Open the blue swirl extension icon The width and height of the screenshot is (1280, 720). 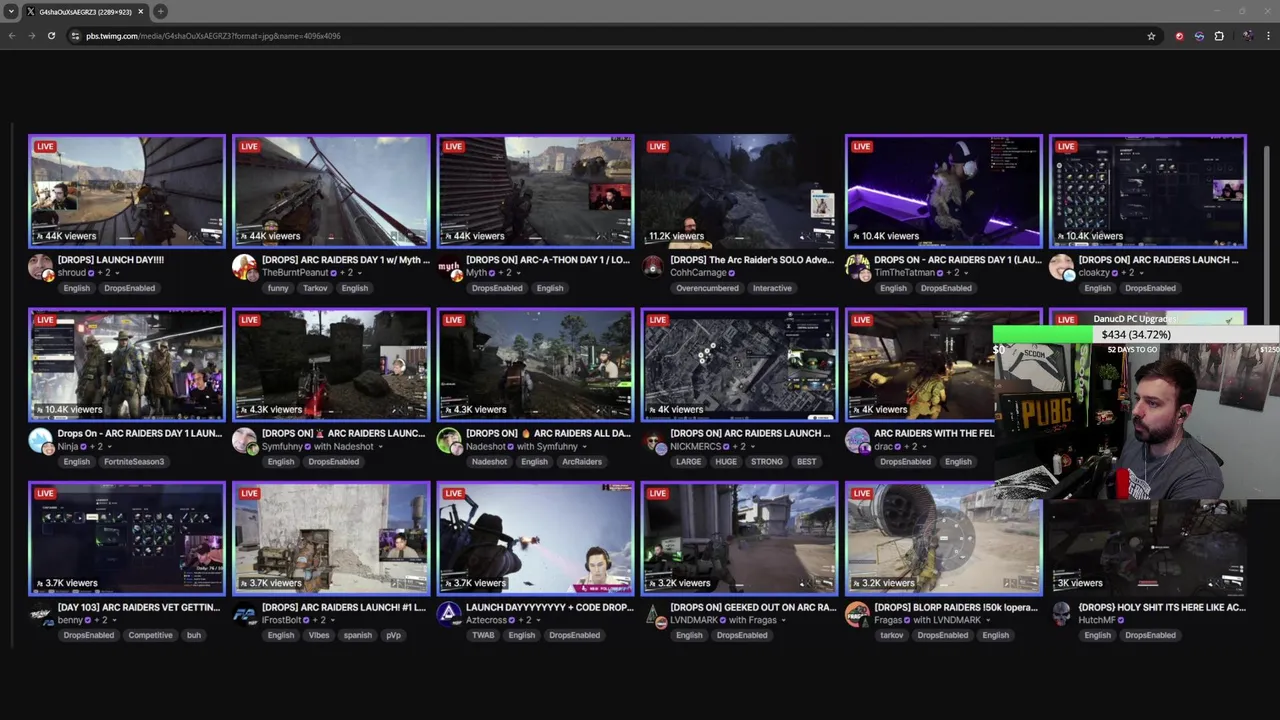1199,36
